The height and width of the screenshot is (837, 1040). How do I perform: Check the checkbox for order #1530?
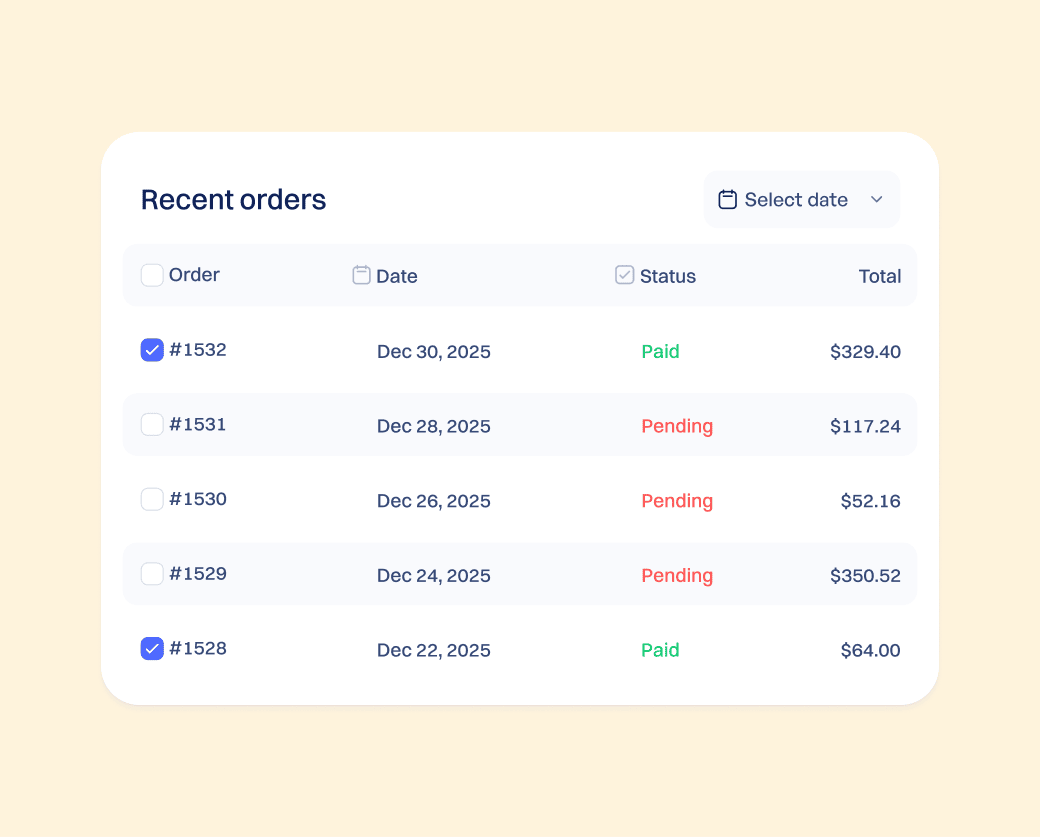click(x=152, y=499)
